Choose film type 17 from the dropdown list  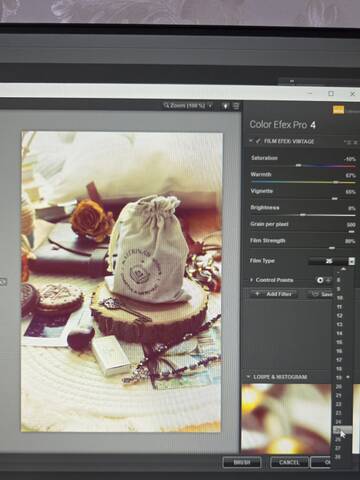(x=339, y=360)
